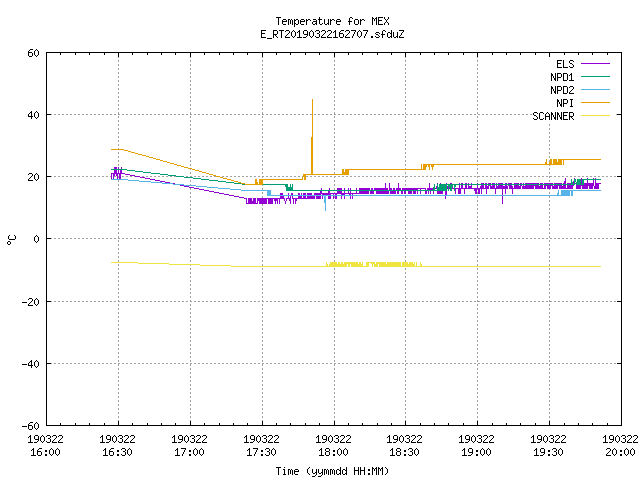This screenshot has width=640, height=480.
Task: Click the x-axis tick label 18:30
Action: (x=404, y=452)
